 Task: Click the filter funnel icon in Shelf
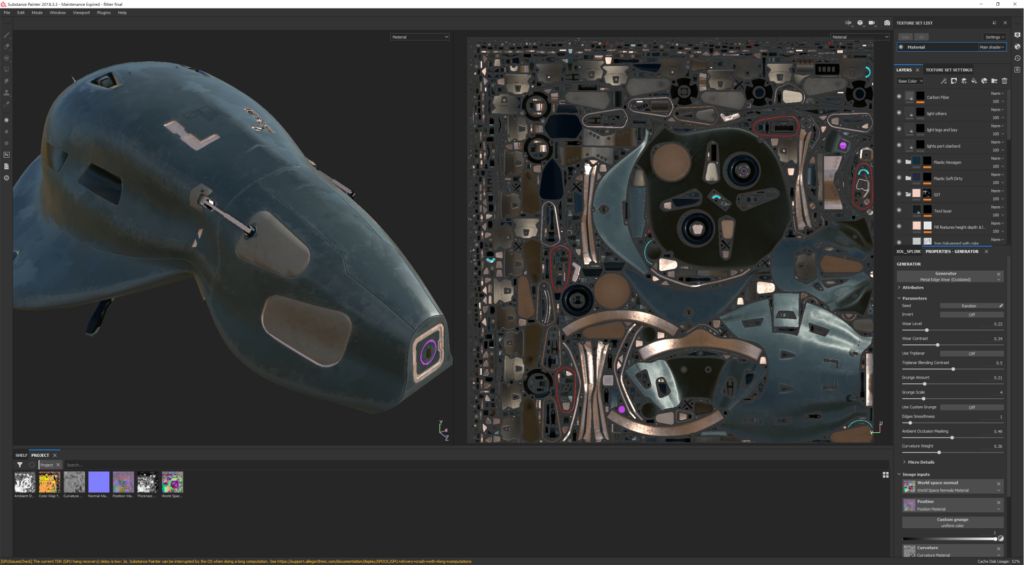click(20, 464)
